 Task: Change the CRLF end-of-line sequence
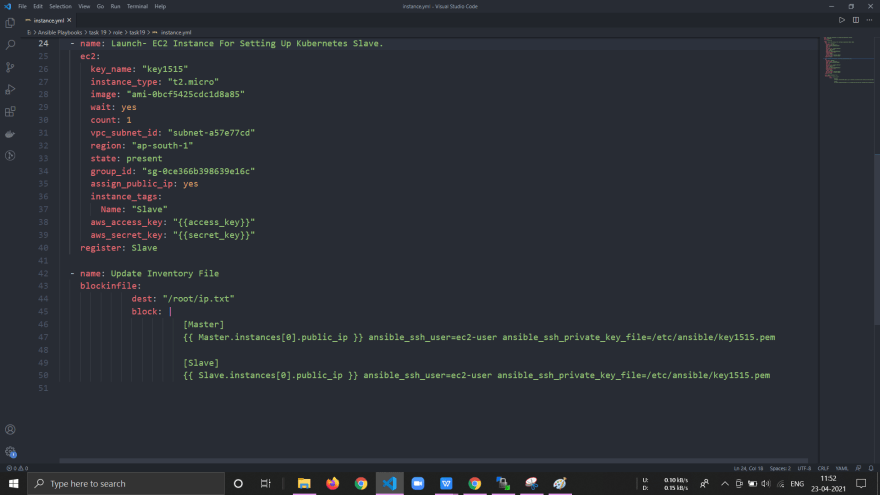[x=823, y=468]
